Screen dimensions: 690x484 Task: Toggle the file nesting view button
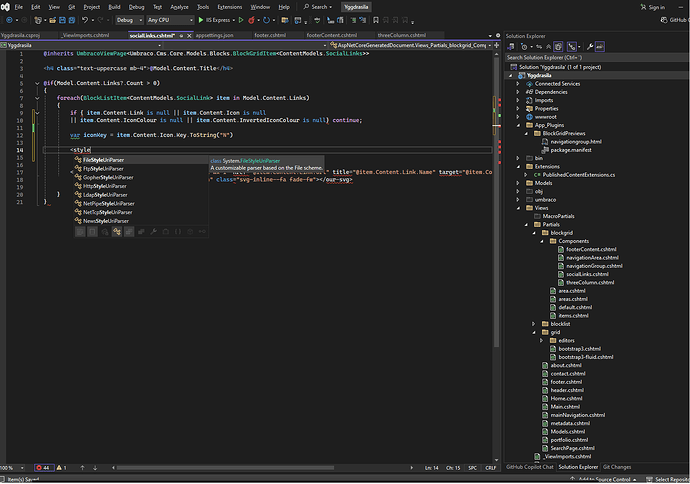point(571,47)
